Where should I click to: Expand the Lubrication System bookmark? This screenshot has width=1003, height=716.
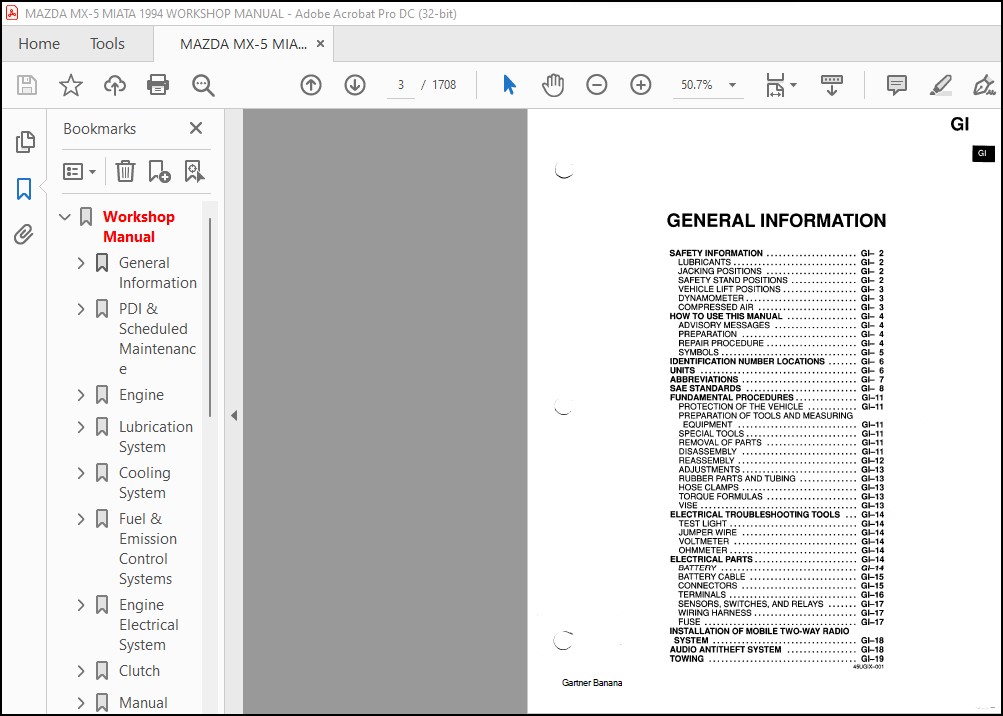coord(81,427)
